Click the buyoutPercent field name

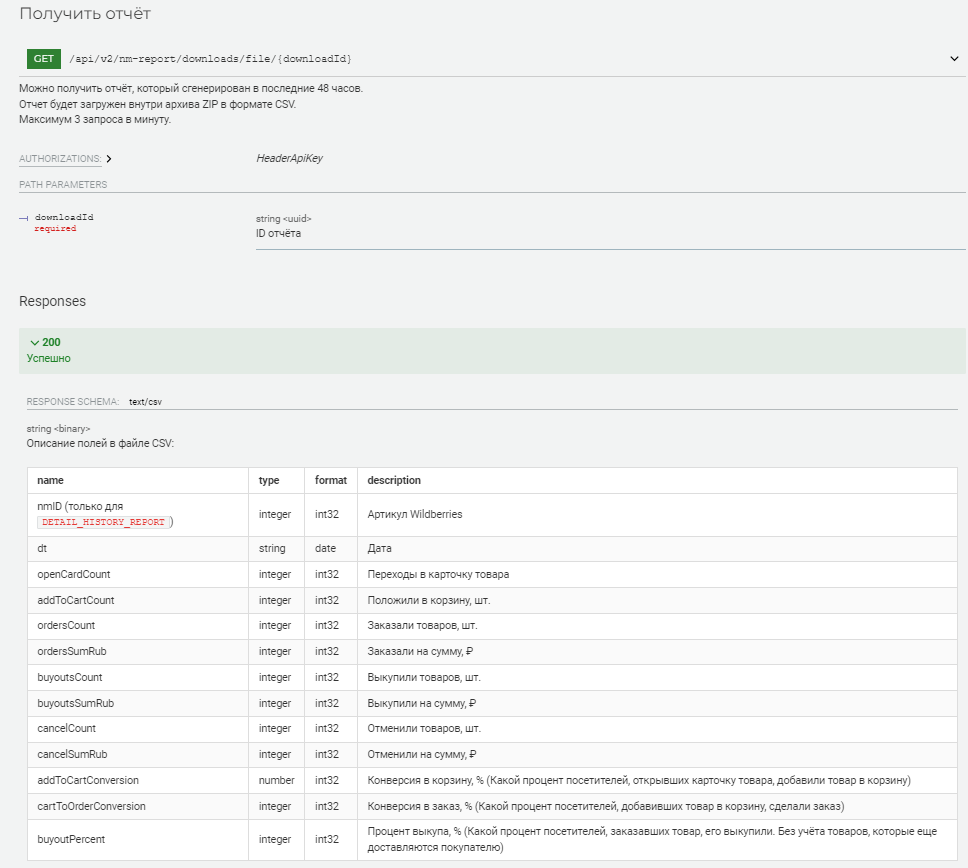click(71, 839)
